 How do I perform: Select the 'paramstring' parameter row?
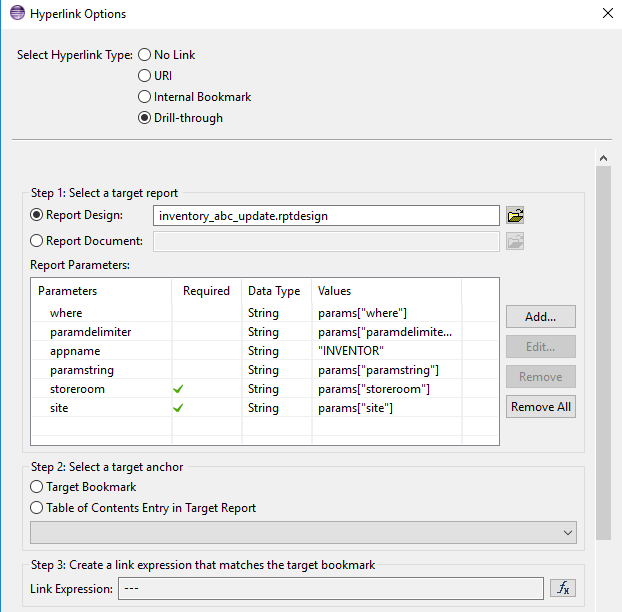tap(265, 370)
